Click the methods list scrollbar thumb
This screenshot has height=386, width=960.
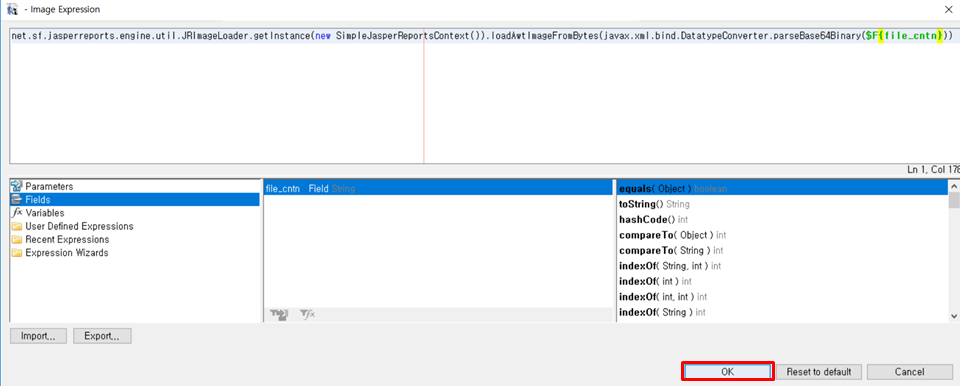click(x=954, y=200)
